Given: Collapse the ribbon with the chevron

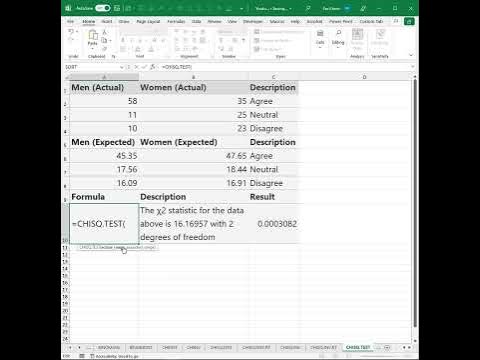Looking at the screenshot, I should [411, 55].
